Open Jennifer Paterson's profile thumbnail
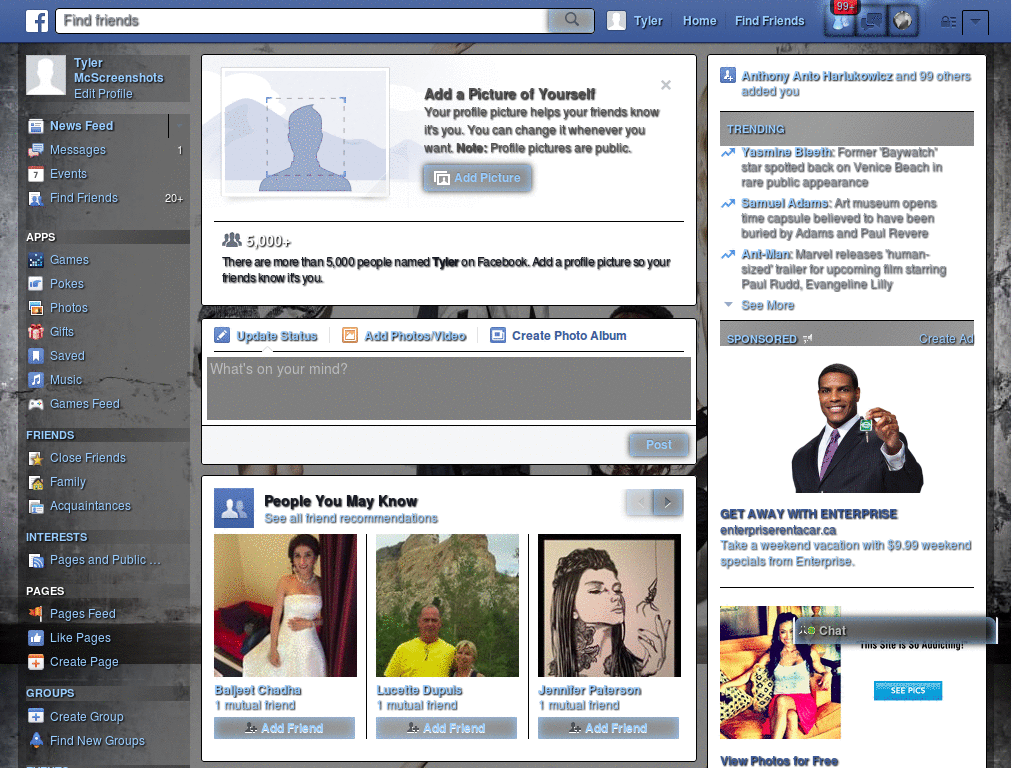The image size is (1024, 768). [x=609, y=605]
